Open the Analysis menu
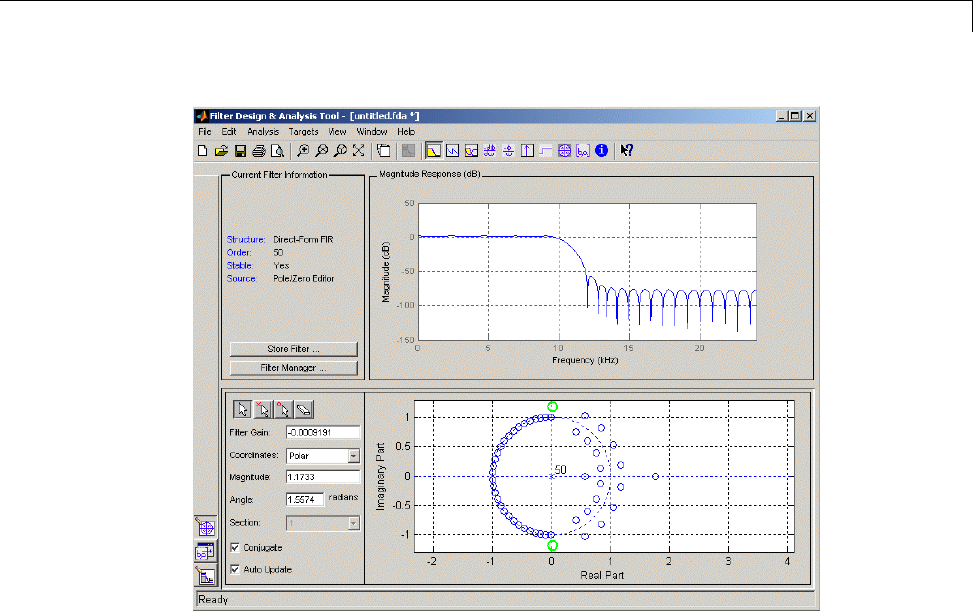973x611 pixels. pyautogui.click(x=263, y=131)
